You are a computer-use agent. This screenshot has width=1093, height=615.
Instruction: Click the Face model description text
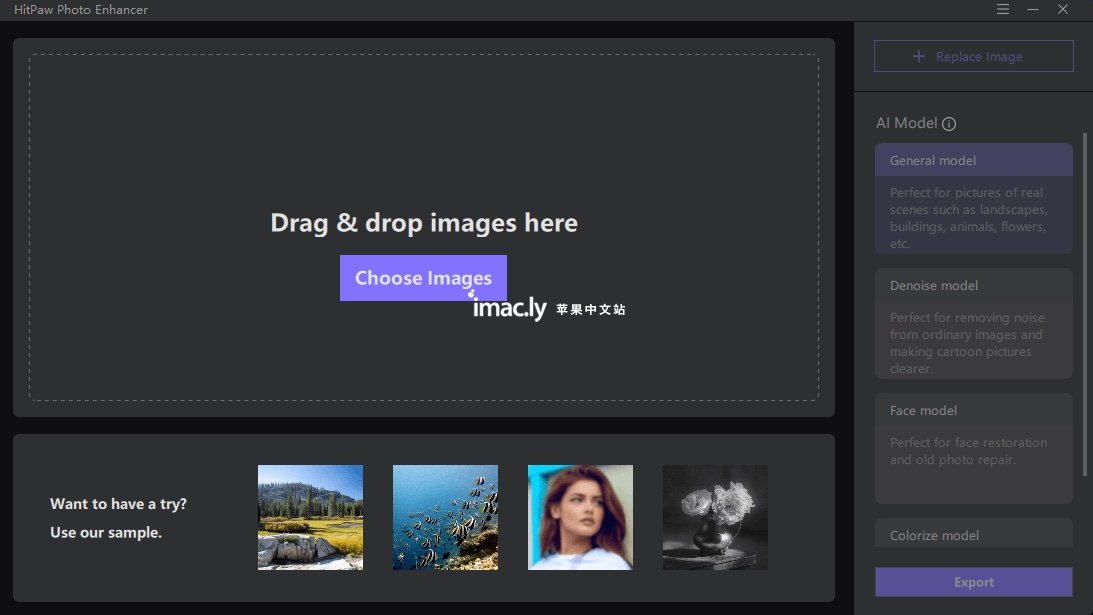(x=968, y=451)
